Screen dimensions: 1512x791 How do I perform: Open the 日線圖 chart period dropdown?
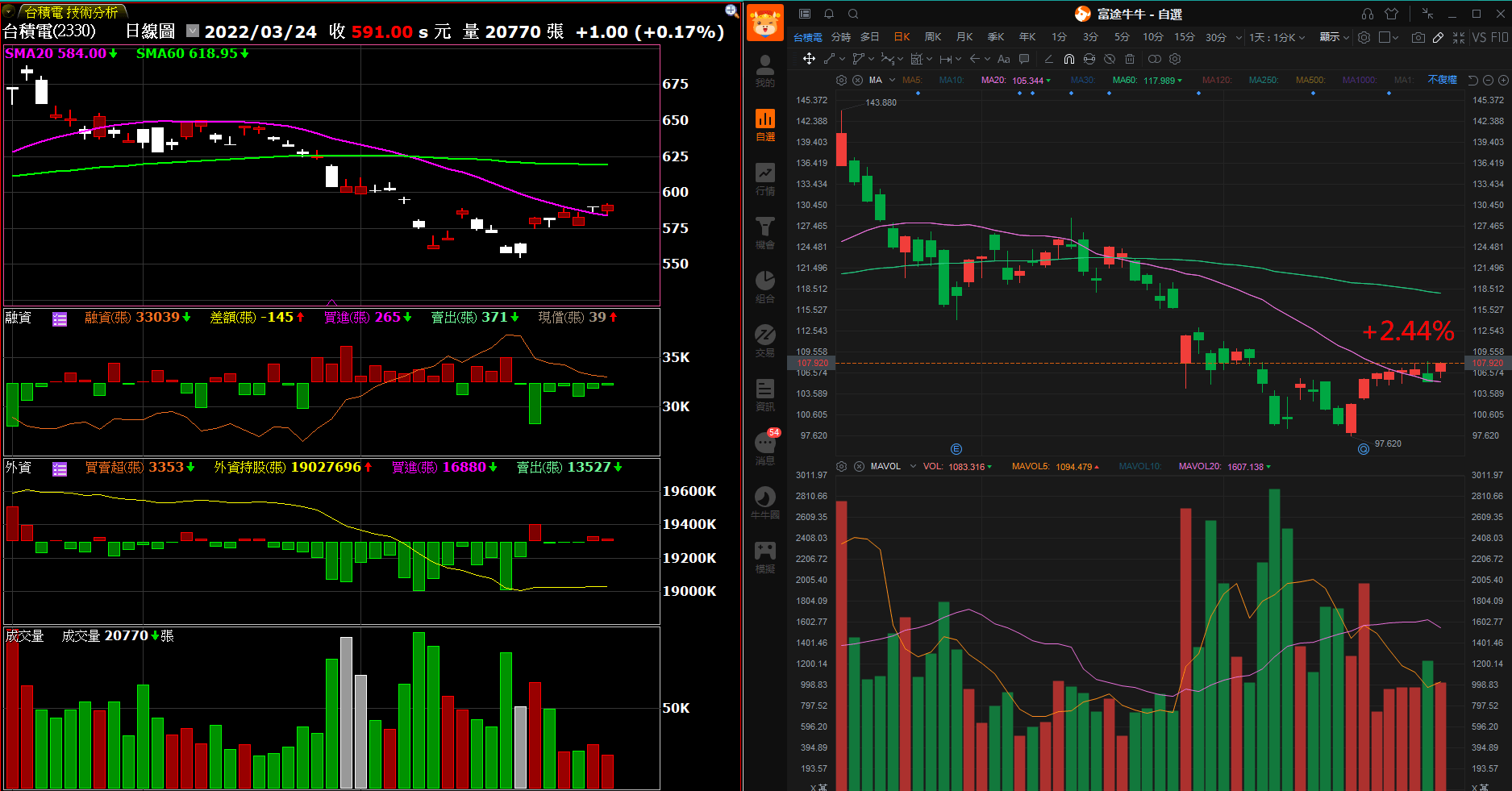point(193,31)
